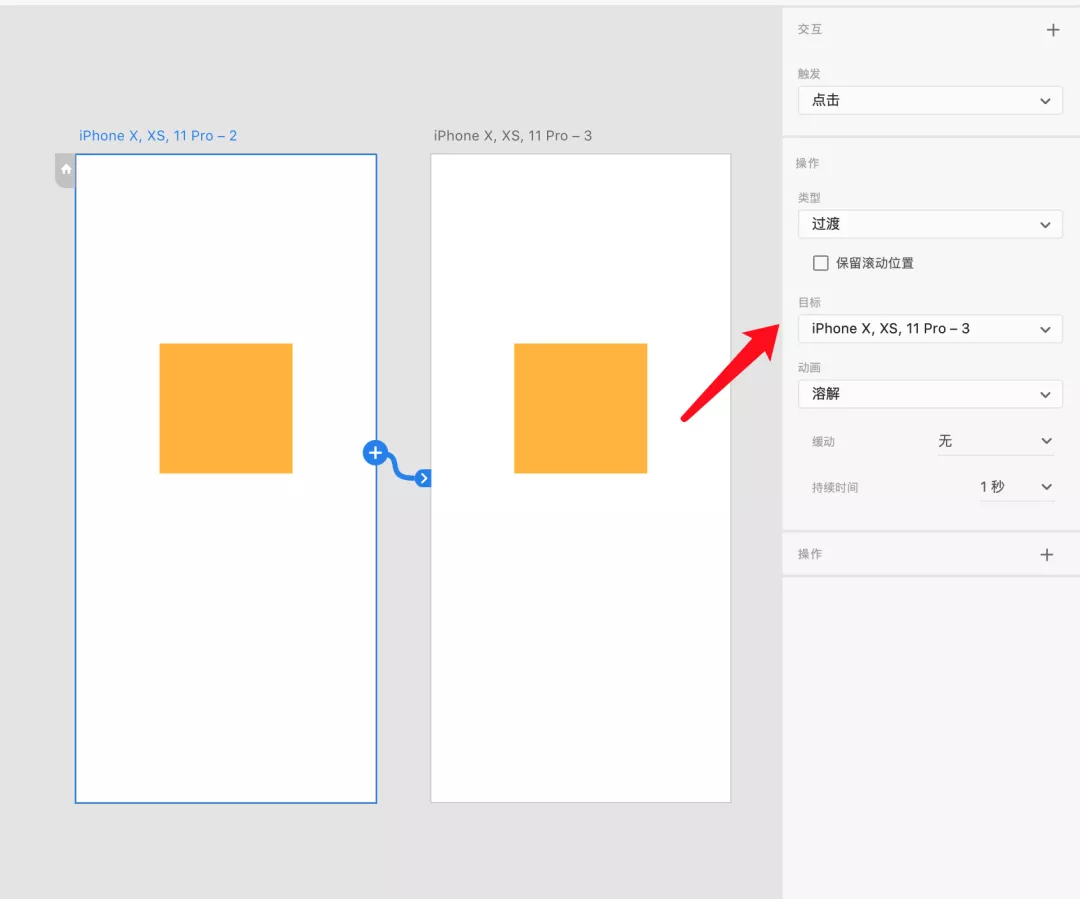
Task: Select the orange square on the second artboard
Action: click(x=580, y=408)
